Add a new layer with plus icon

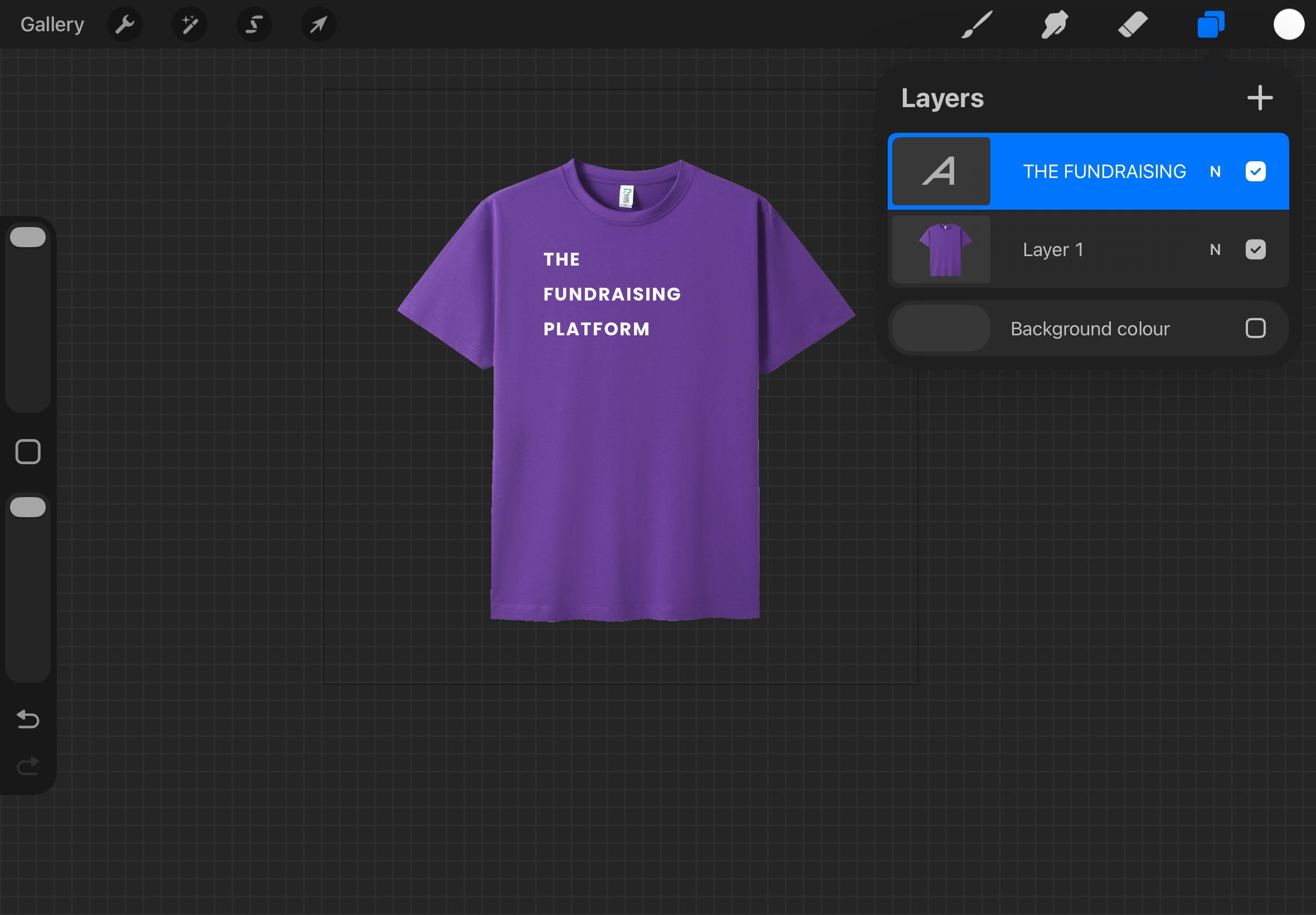(1260, 98)
